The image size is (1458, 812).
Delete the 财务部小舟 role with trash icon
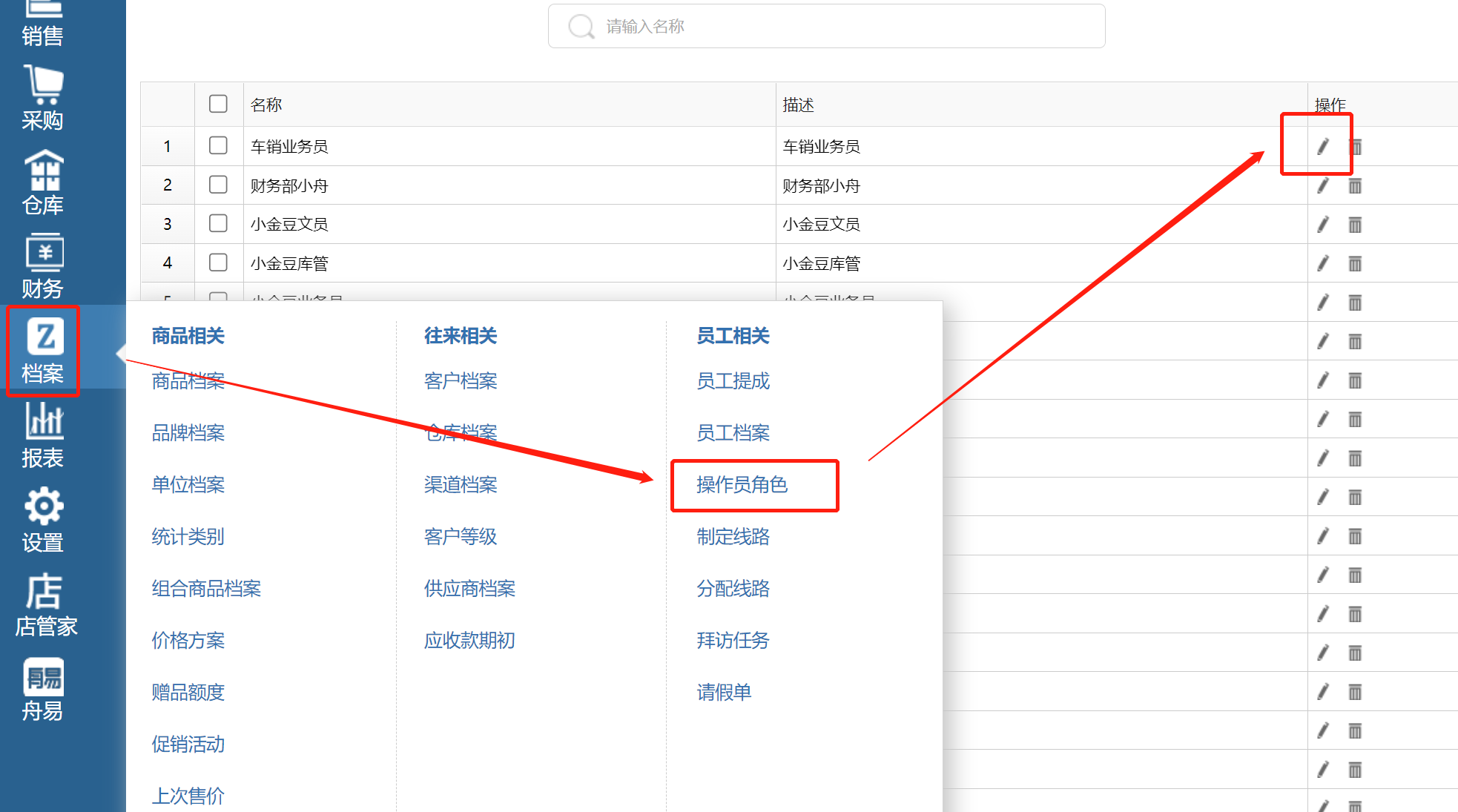(1355, 186)
